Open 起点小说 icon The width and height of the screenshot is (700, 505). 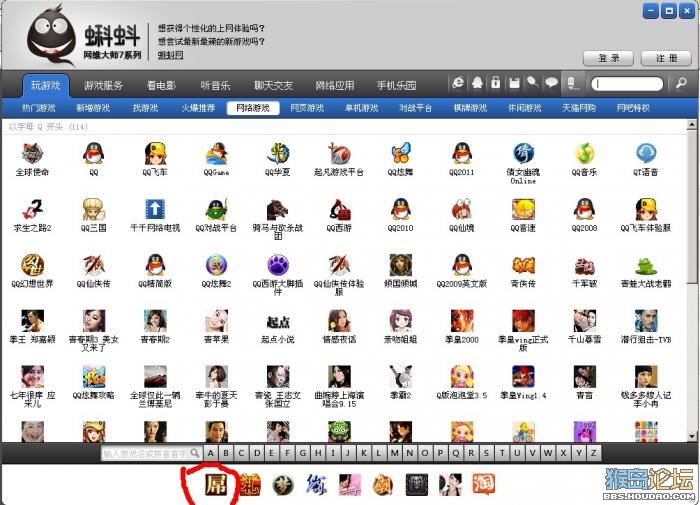[x=278, y=321]
